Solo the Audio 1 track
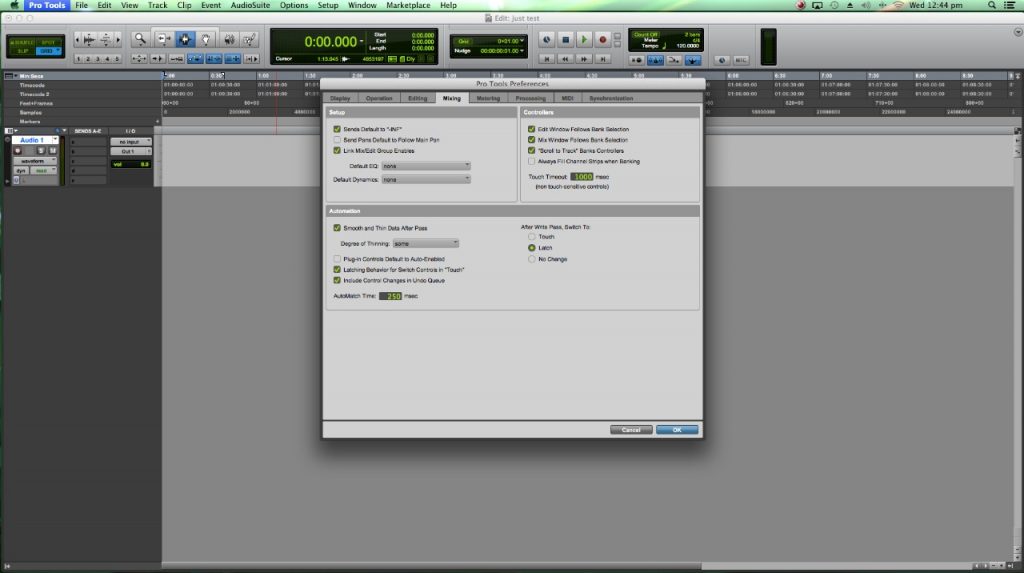 click(40, 150)
